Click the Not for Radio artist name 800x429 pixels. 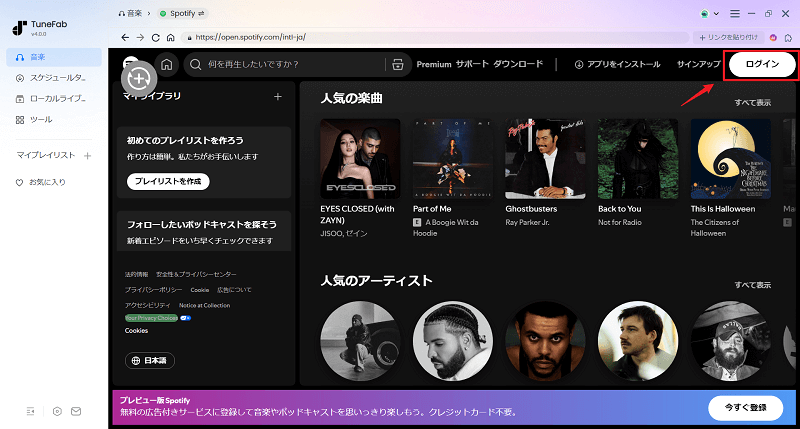pos(619,222)
